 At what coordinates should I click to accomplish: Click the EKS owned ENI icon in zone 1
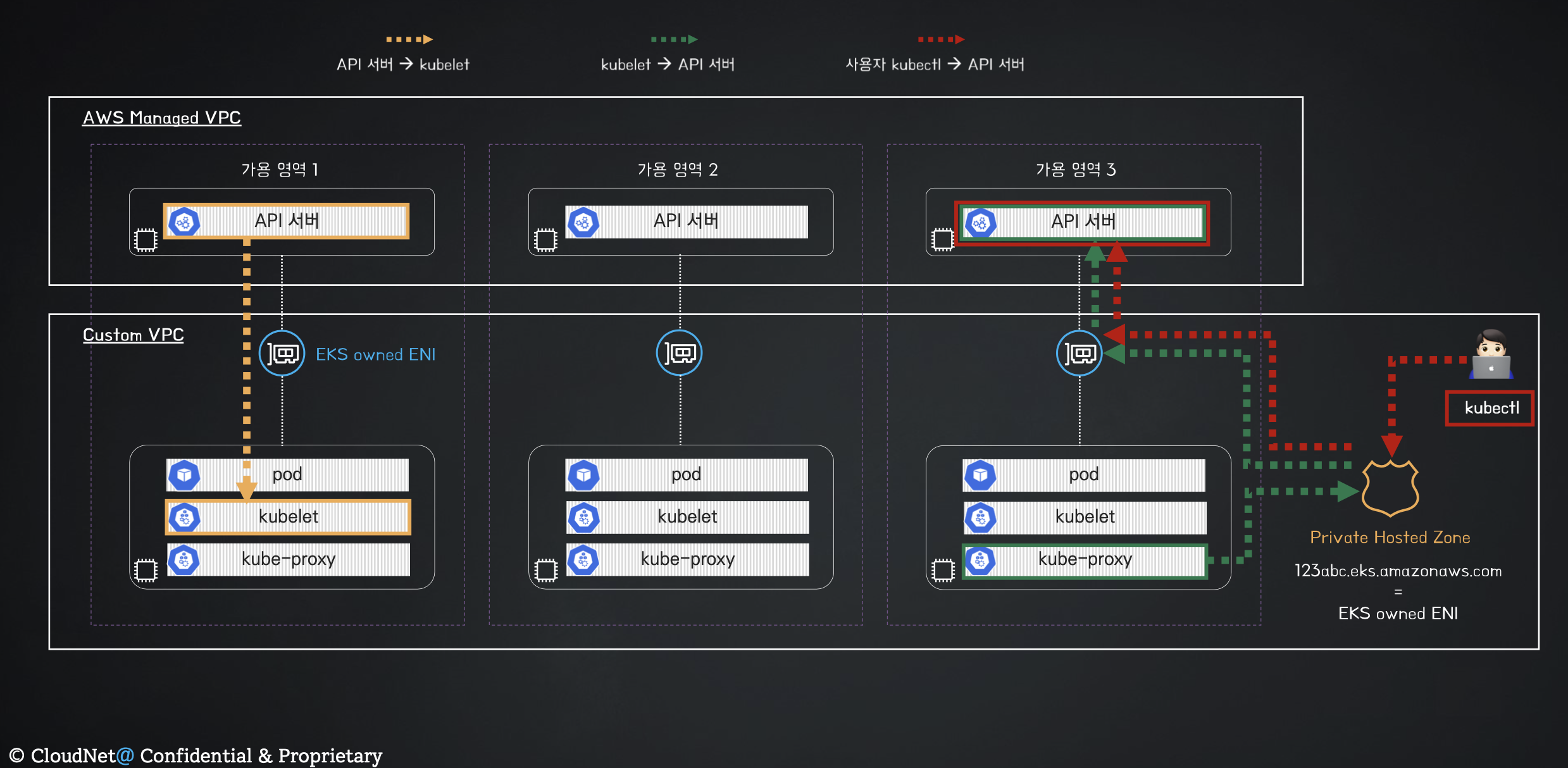pyautogui.click(x=282, y=353)
